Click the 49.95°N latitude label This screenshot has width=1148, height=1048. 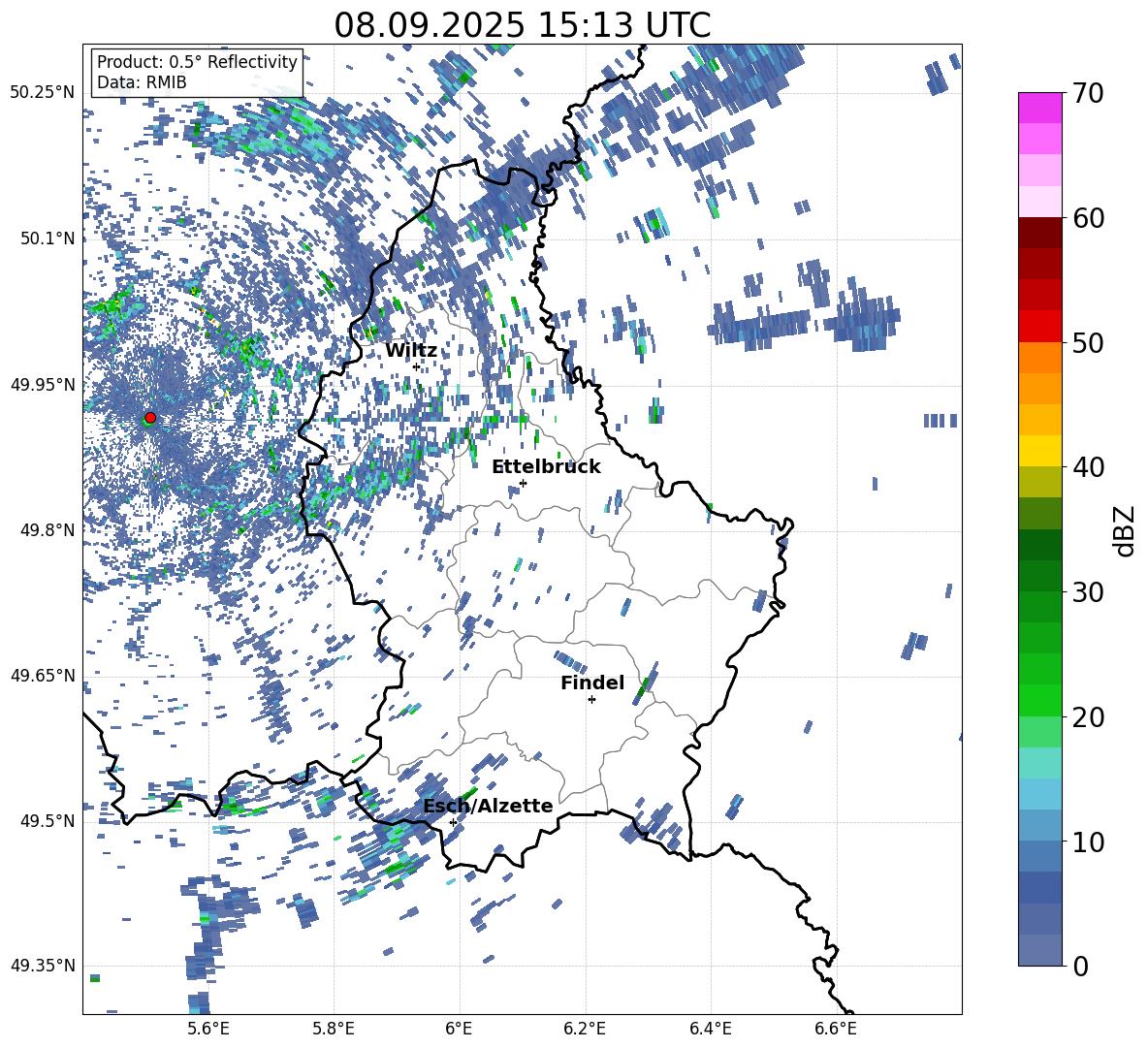(43, 384)
